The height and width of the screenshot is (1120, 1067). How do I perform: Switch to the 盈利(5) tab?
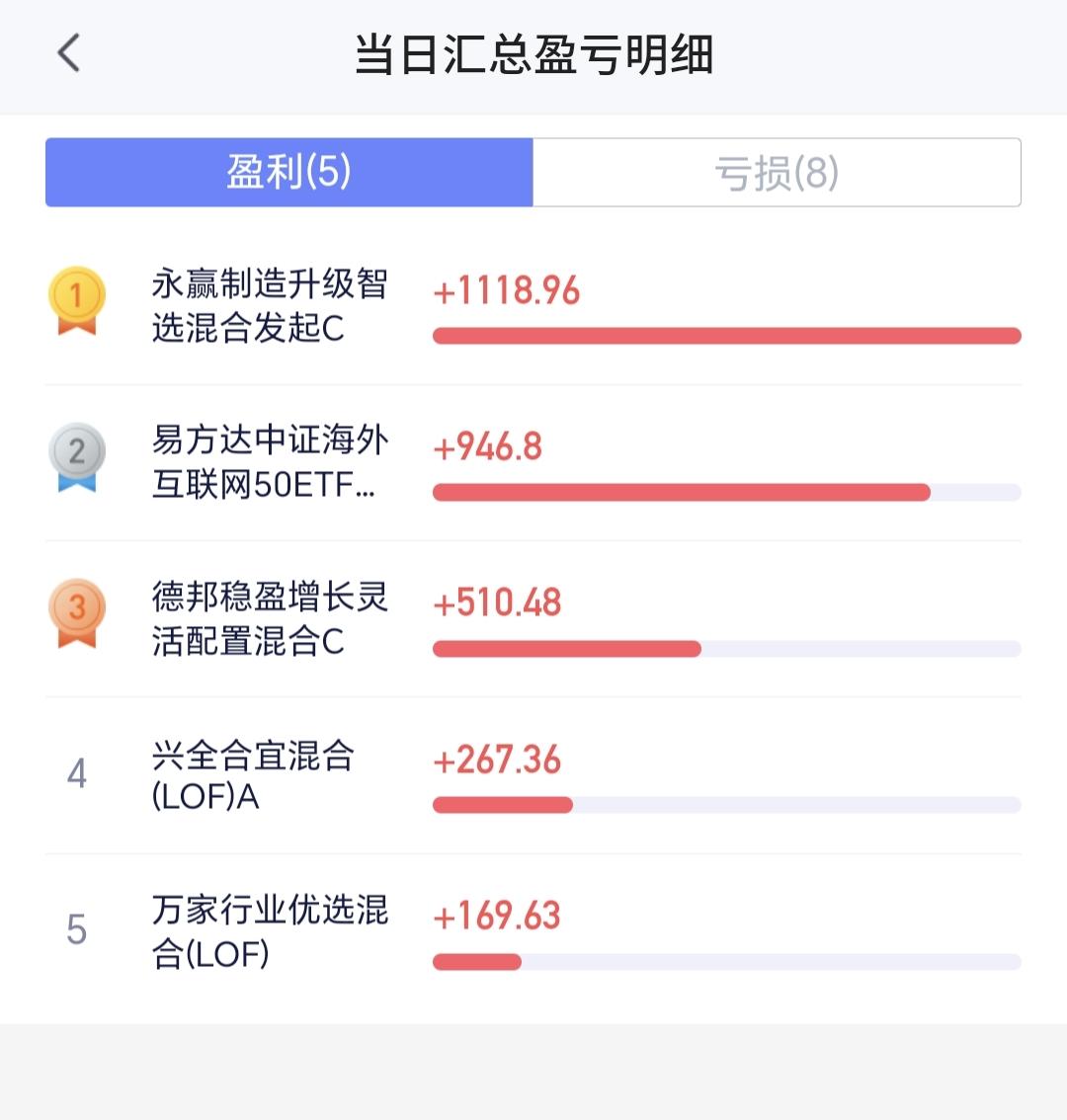coord(288,172)
